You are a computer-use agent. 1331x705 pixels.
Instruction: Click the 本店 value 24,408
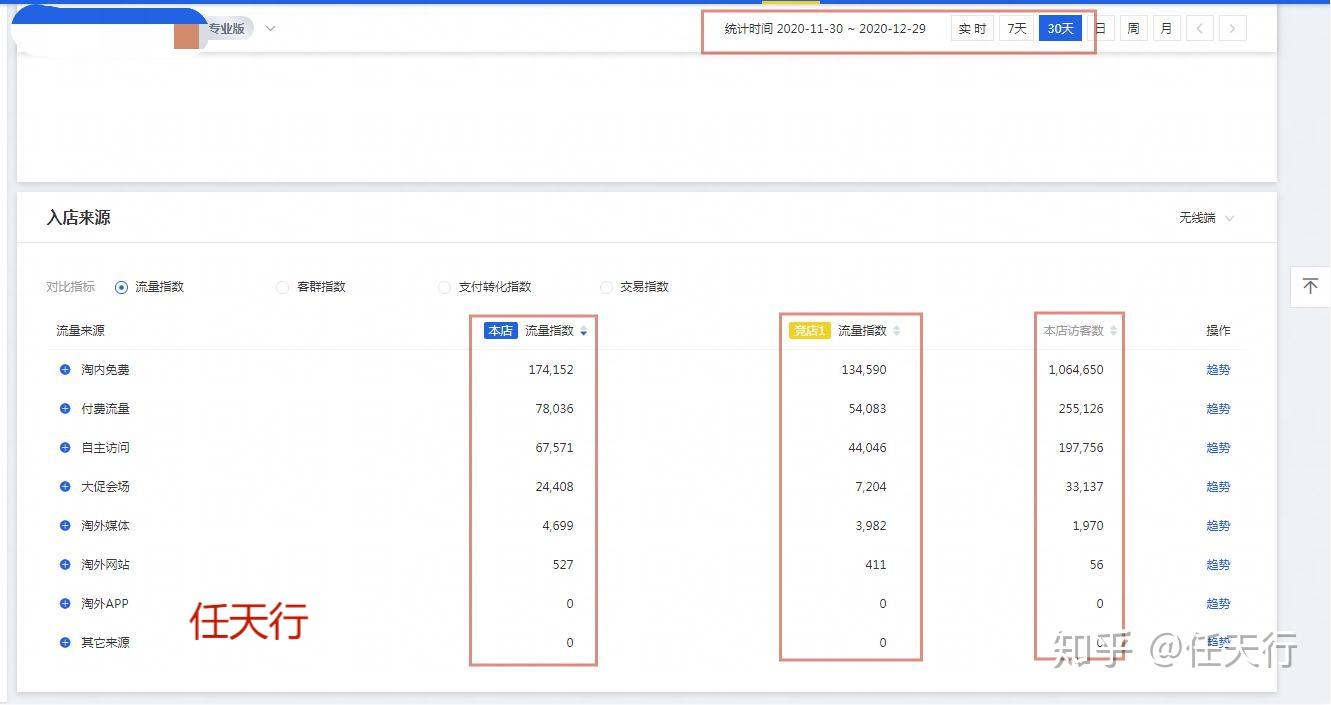coord(555,487)
